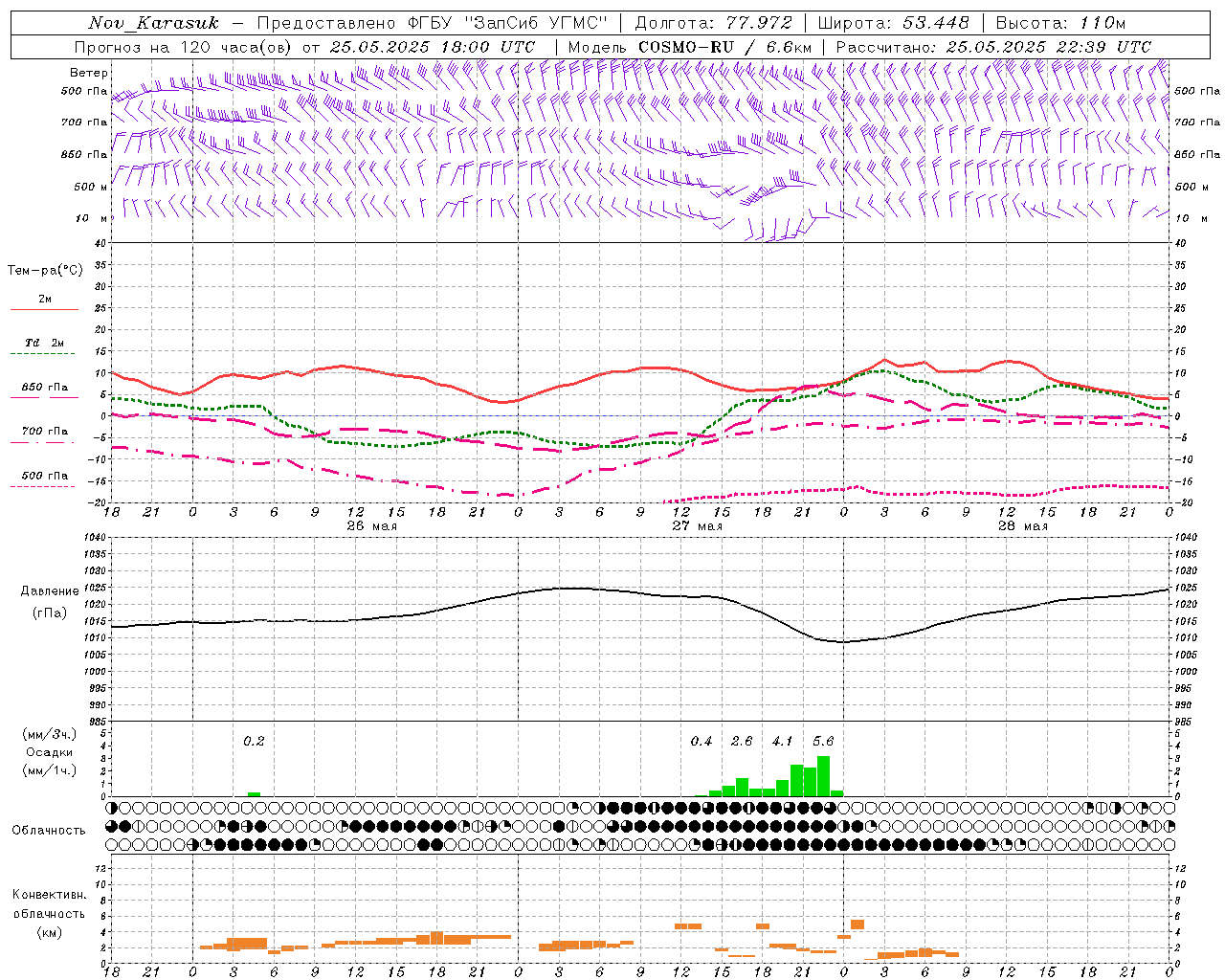
Task: Click the '(гПа)' unit under Давление
Action: pos(50,613)
